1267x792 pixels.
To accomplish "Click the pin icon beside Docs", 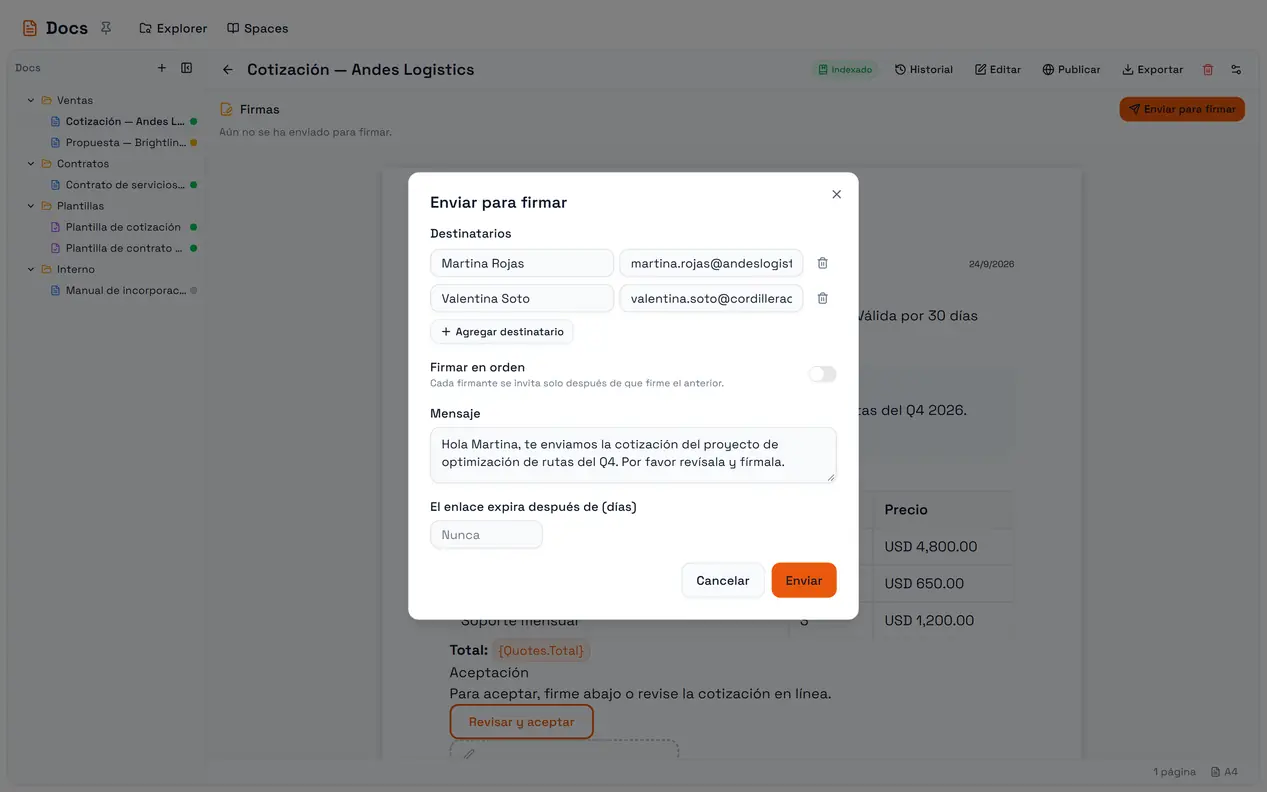I will pyautogui.click(x=106, y=28).
